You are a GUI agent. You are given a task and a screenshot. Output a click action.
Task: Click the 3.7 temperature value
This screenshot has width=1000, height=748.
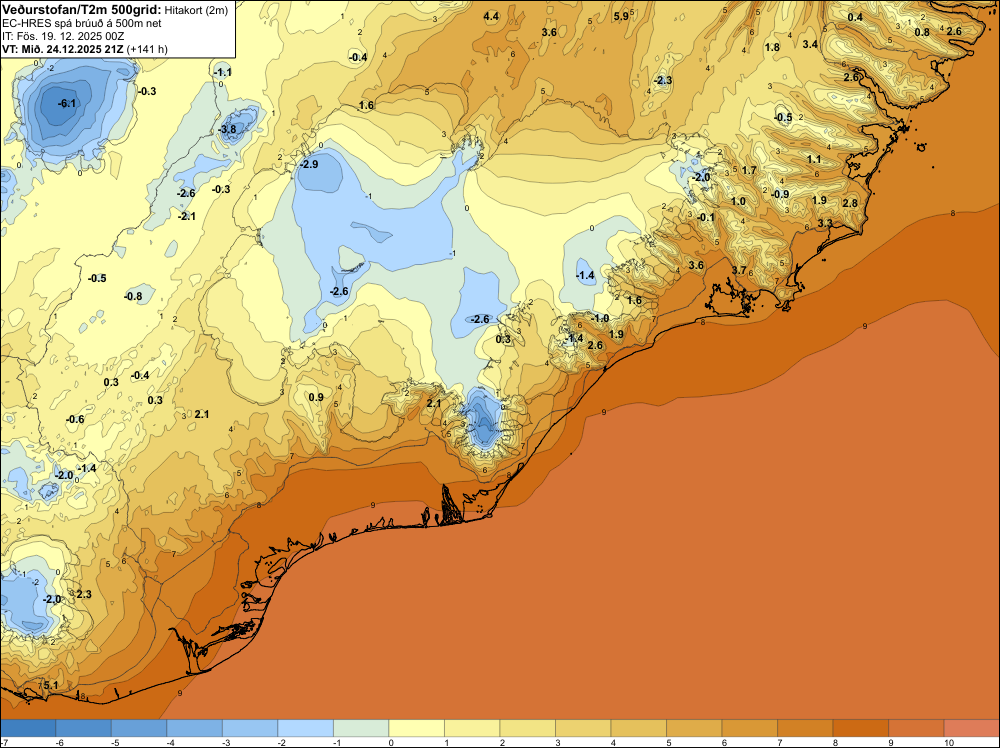pos(739,270)
